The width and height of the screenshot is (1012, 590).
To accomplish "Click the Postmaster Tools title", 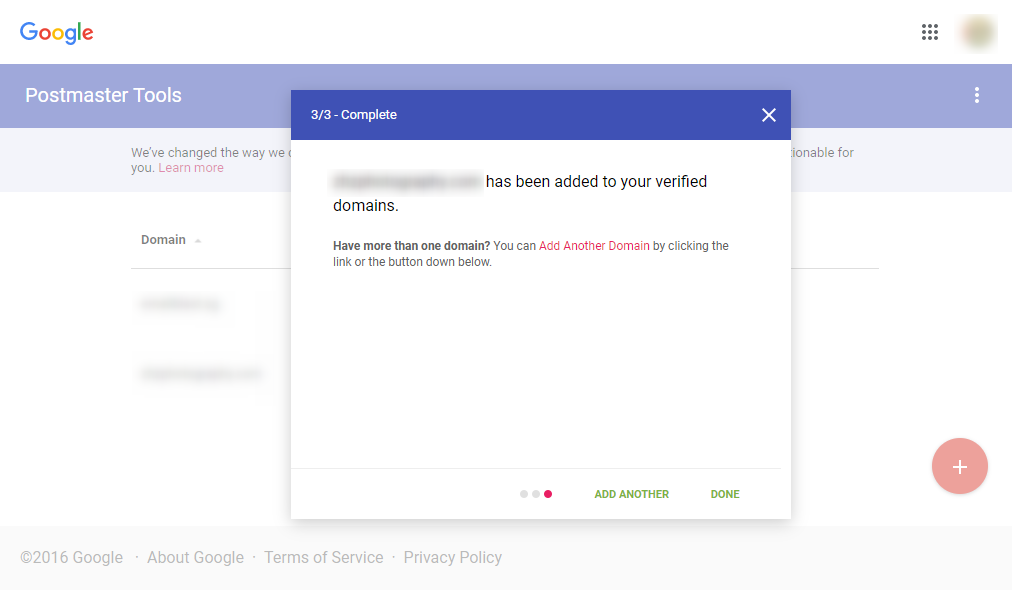I will (x=103, y=95).
